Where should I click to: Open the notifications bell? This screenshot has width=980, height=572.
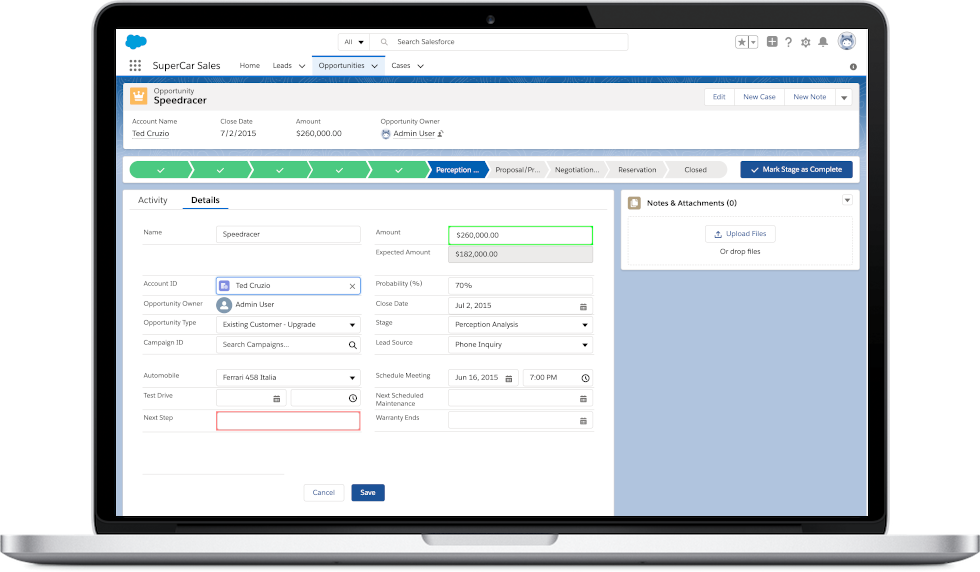823,42
